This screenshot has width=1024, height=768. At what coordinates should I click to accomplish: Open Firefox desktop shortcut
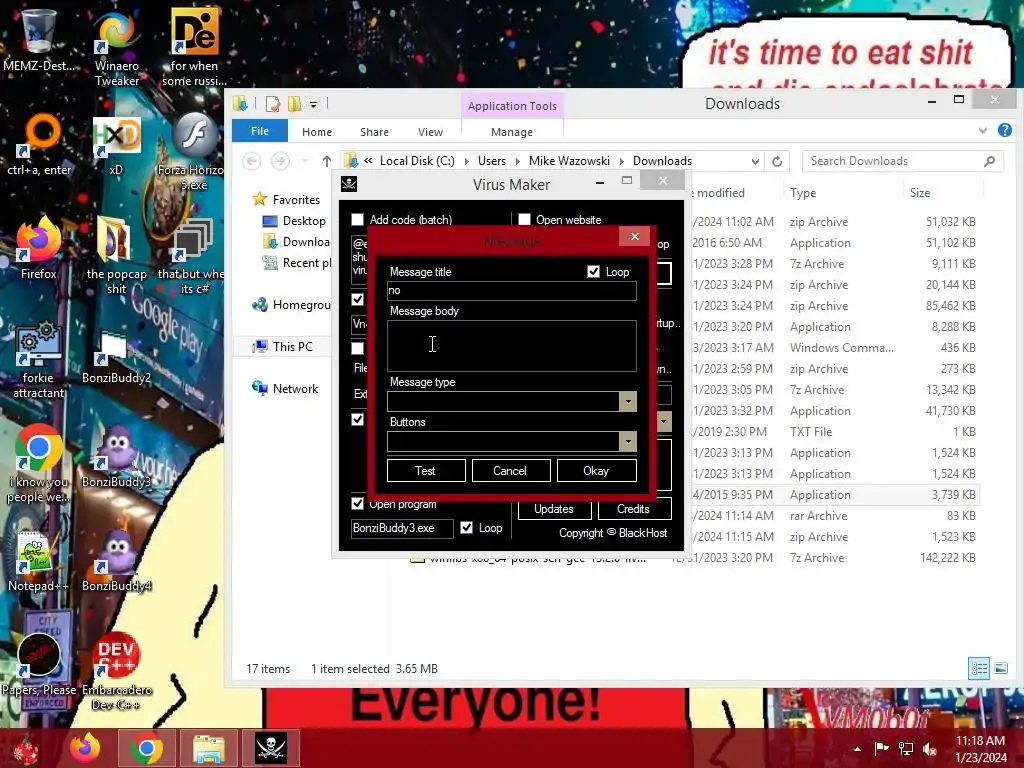point(39,248)
